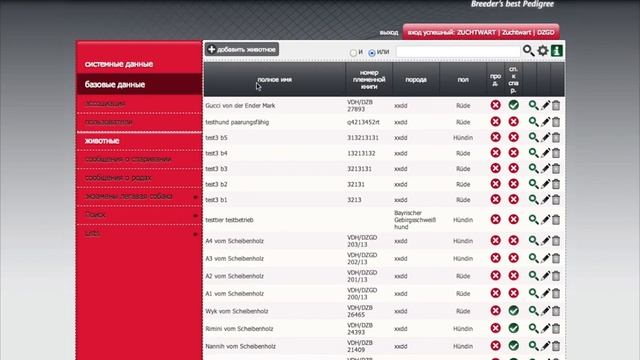View details of Gucci von der Ender Mark
Image resolution: width=640 pixels, height=360 pixels.
[533, 105]
